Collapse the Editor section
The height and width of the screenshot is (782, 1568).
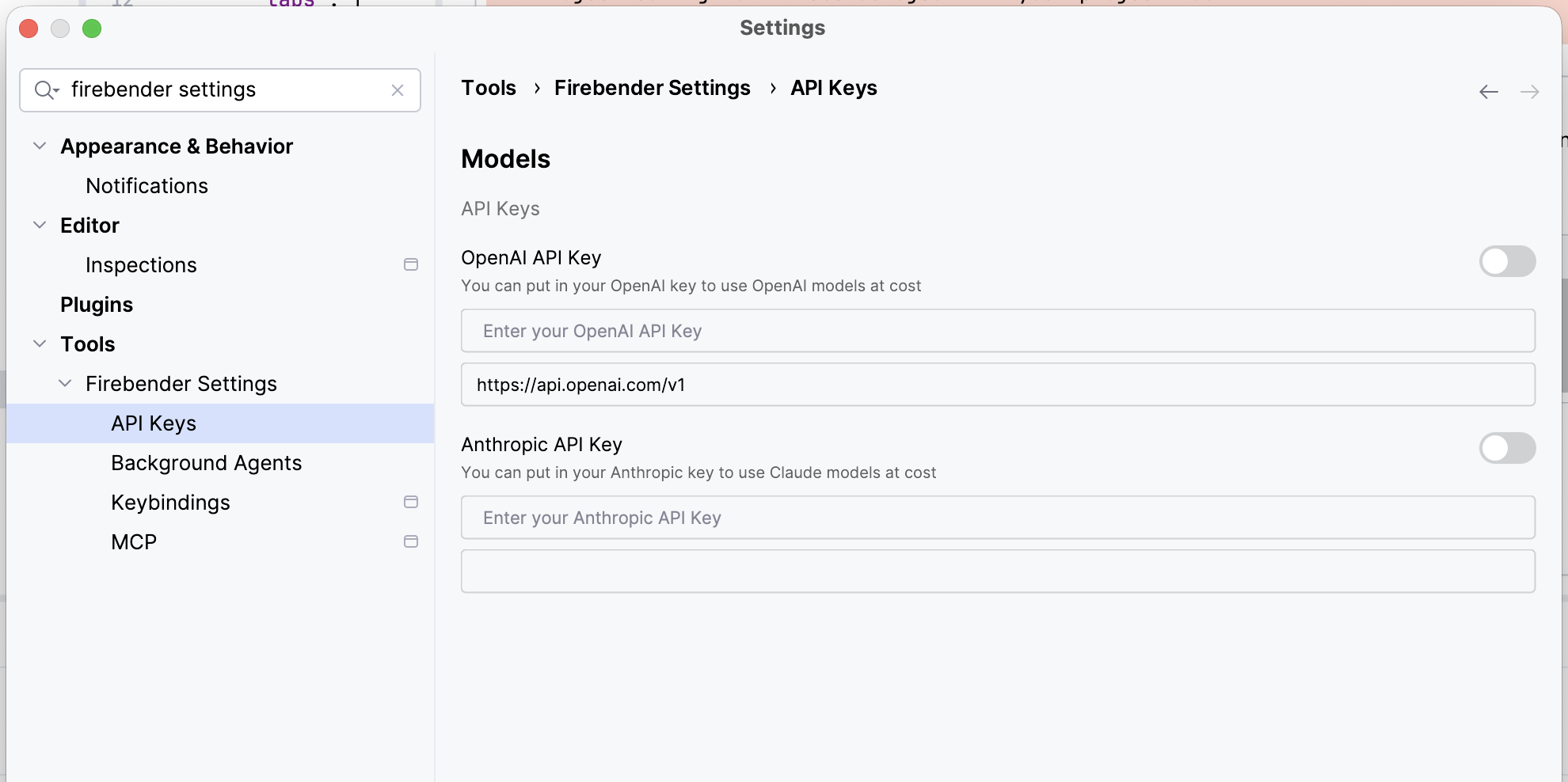(x=39, y=225)
